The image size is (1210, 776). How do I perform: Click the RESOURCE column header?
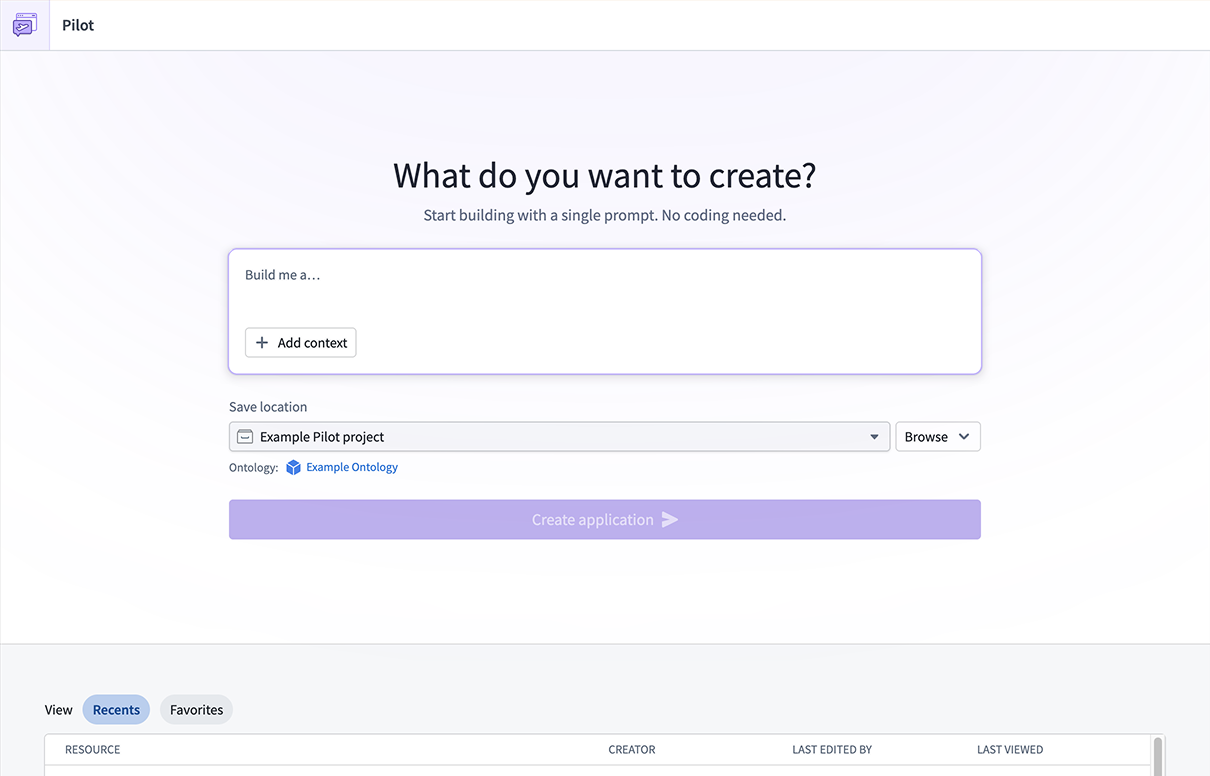tap(91, 749)
